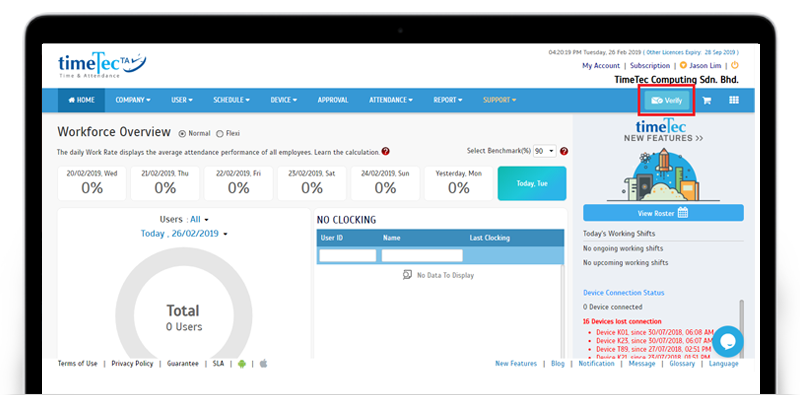Click the orange icon beside Jason Lim

click(683, 65)
